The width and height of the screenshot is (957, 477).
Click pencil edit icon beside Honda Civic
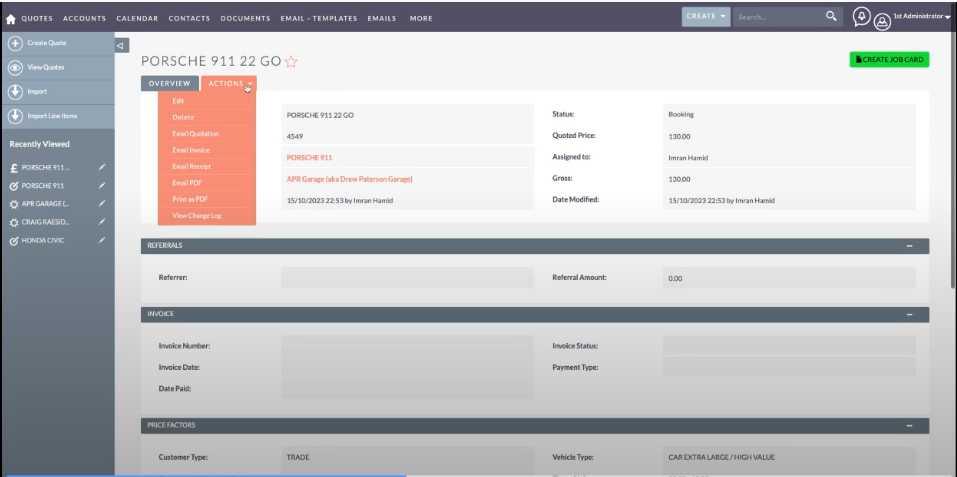pos(101,241)
